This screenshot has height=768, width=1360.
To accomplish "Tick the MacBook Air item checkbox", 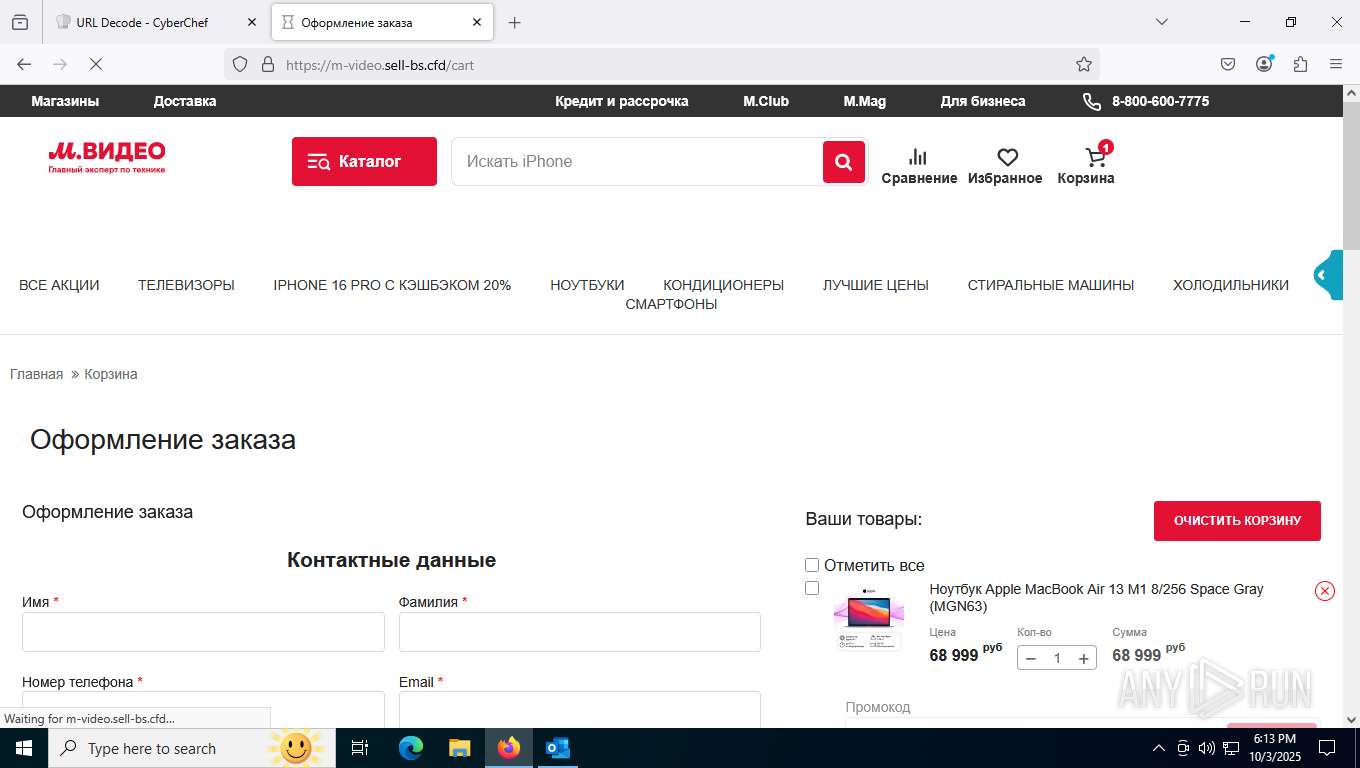I will pos(812,588).
